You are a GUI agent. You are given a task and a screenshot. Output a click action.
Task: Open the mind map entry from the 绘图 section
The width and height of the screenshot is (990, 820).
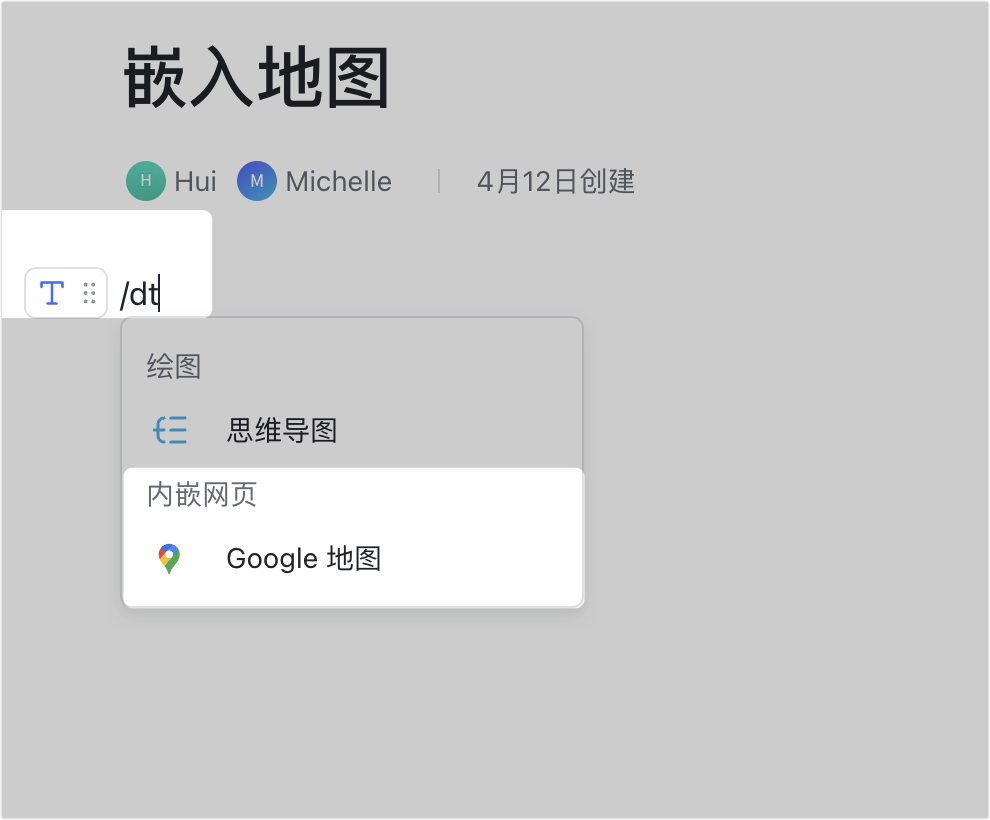click(x=283, y=430)
